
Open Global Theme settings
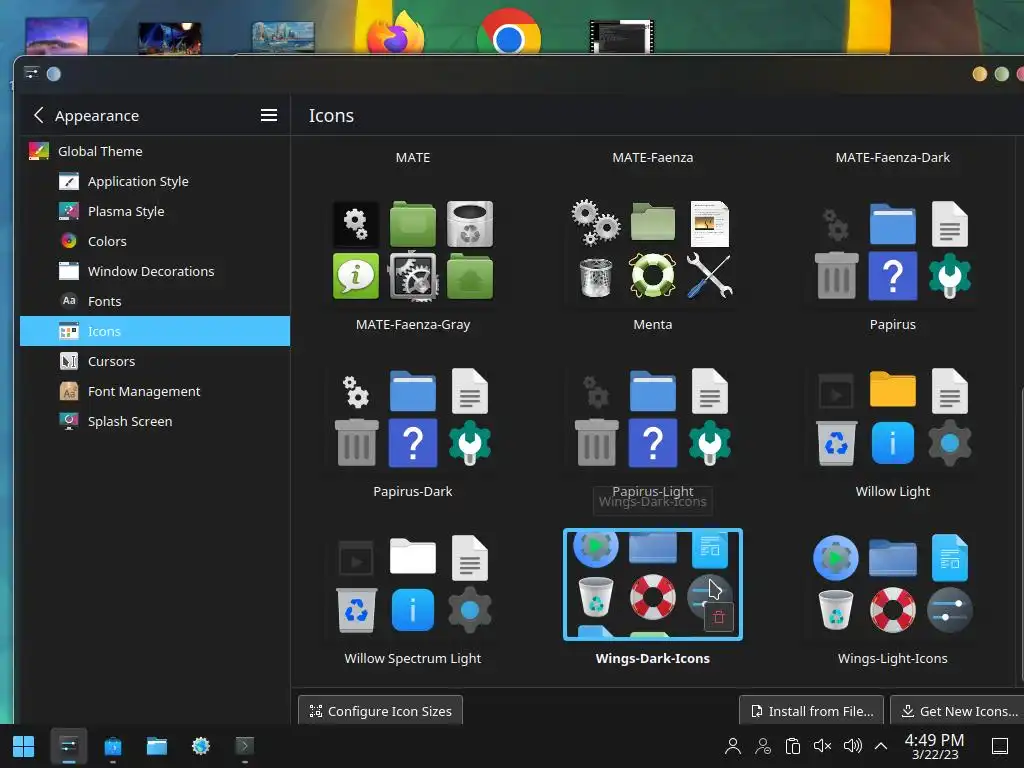155,151
